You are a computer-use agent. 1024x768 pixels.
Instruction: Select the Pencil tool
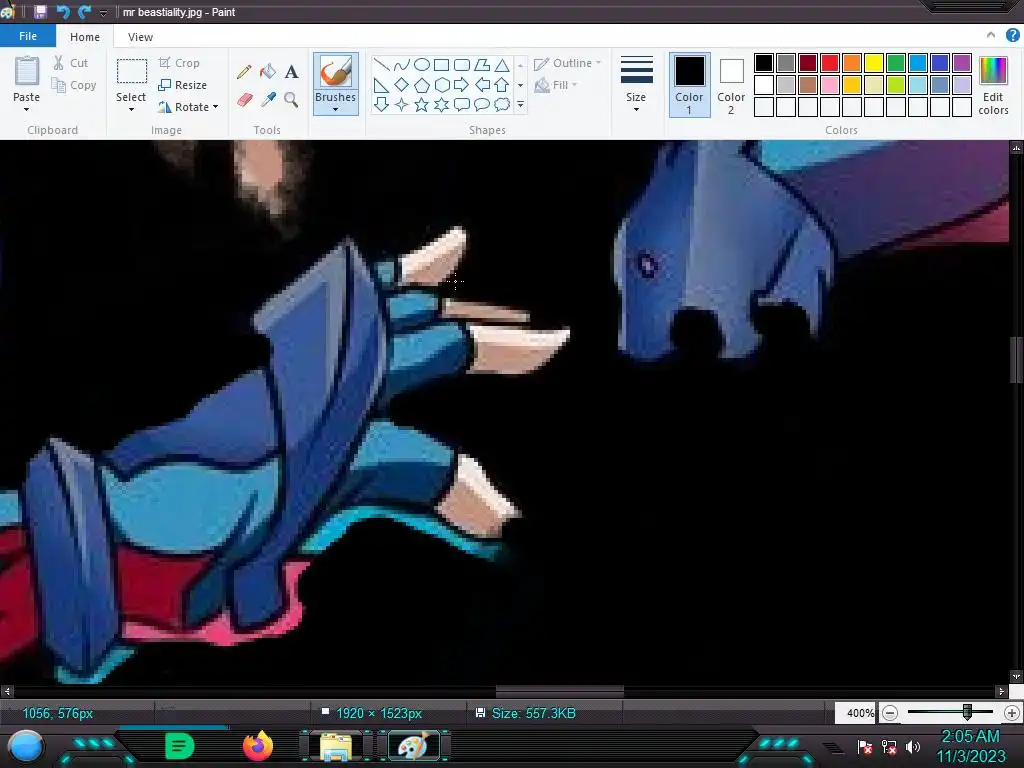(244, 71)
